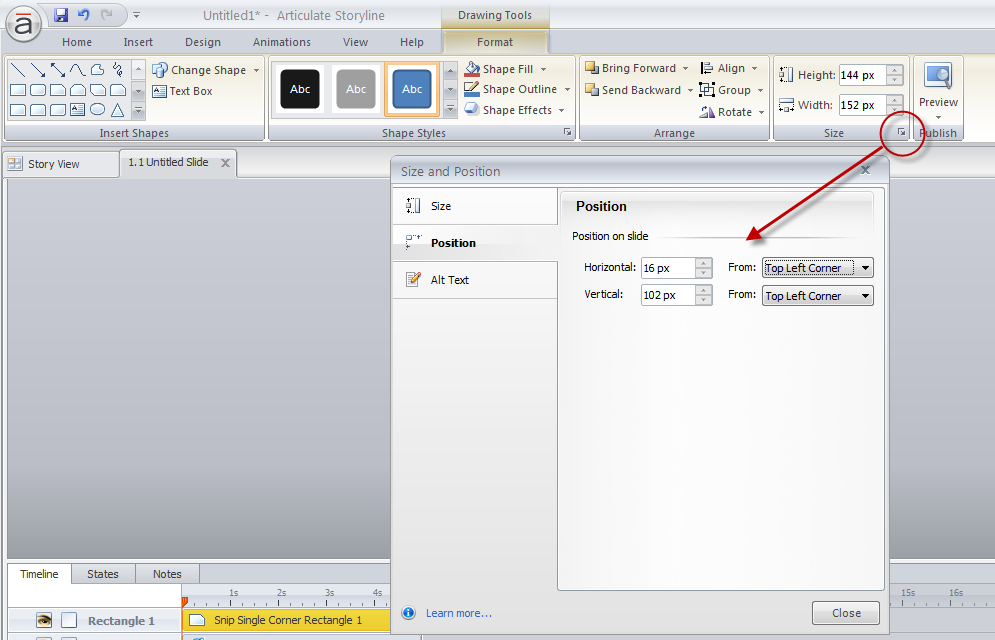The height and width of the screenshot is (640, 995).
Task: Select the Triangle shape
Action: [117, 110]
